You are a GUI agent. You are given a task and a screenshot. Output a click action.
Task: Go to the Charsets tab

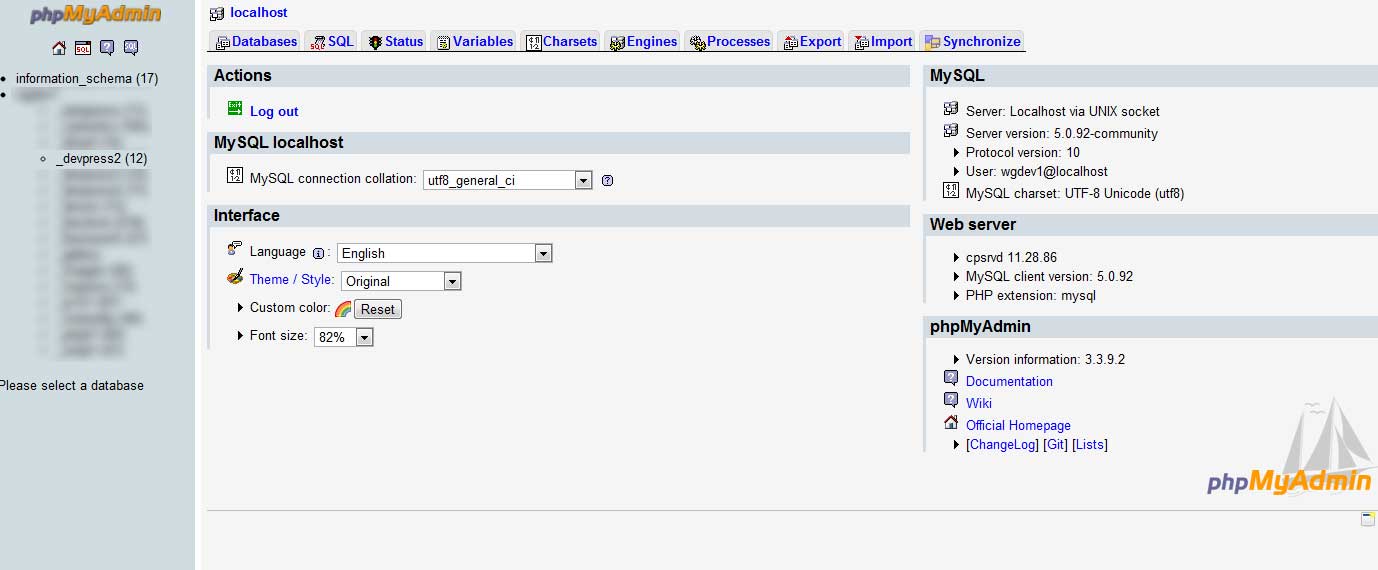pyautogui.click(x=561, y=41)
